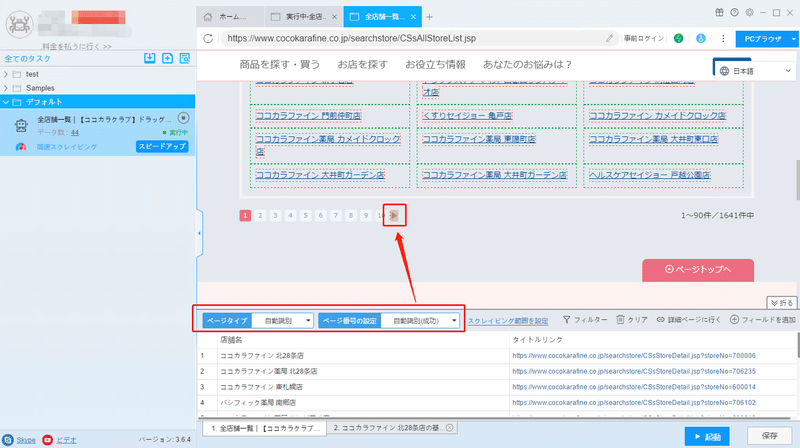This screenshot has height=448, width=800.
Task: Click the 料金を払うに行く link
Action: click(77, 46)
